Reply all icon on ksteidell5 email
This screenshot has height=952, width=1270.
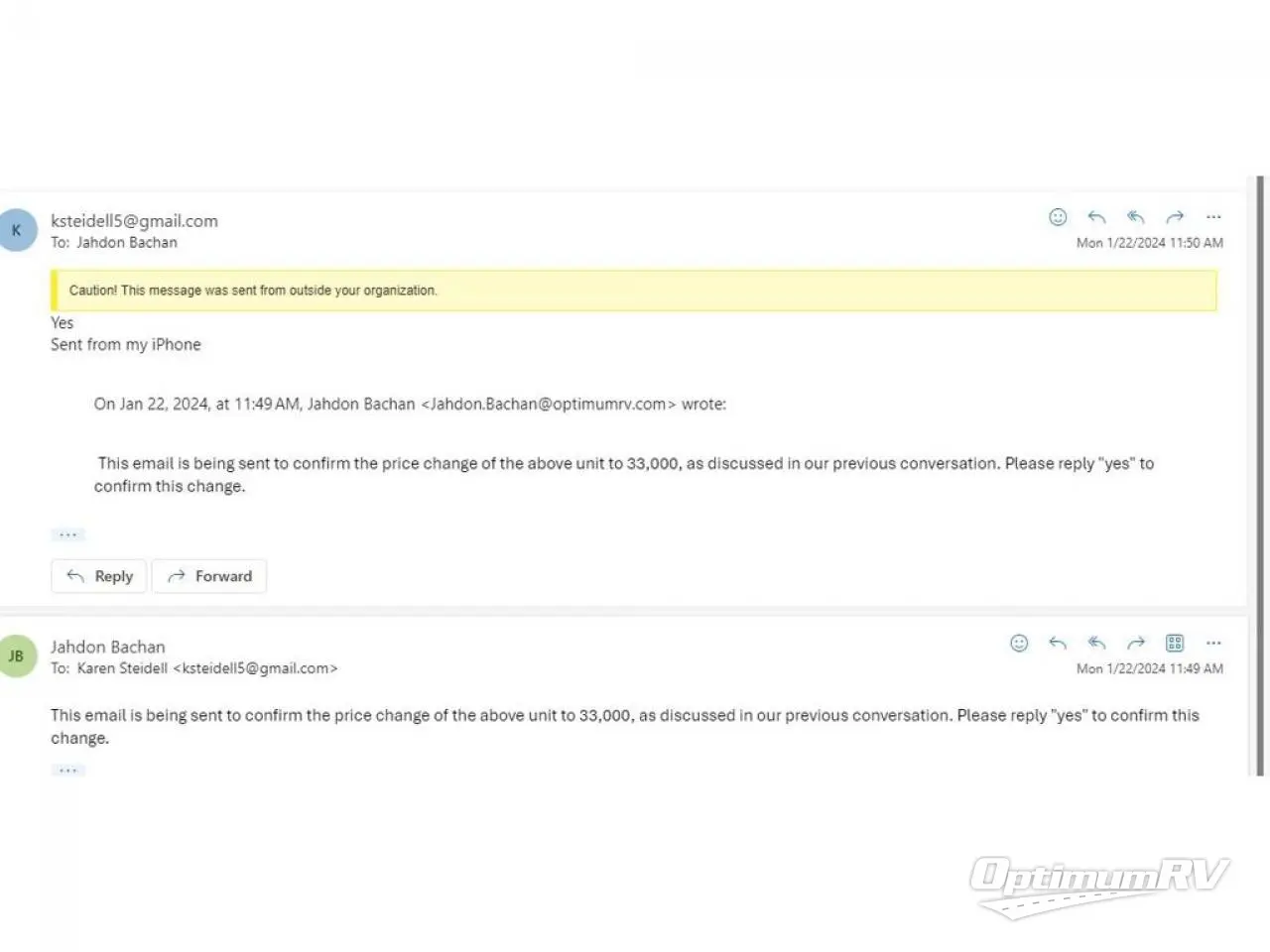tap(1136, 217)
